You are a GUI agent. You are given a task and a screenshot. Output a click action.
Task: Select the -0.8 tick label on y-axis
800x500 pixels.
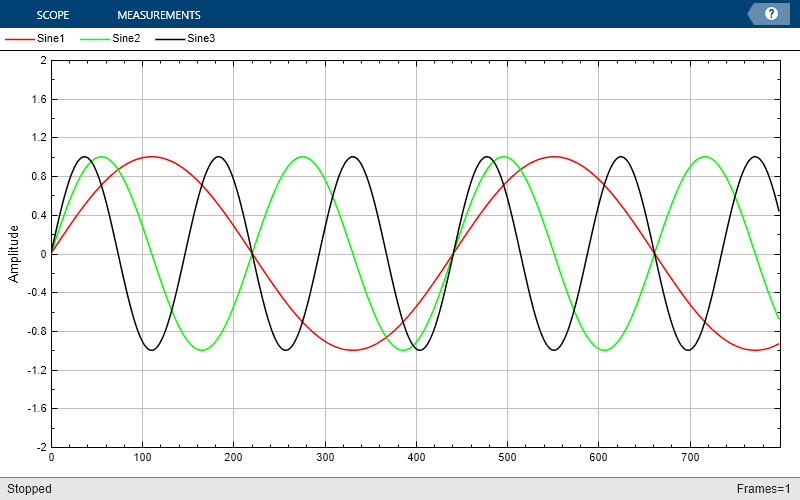37,331
